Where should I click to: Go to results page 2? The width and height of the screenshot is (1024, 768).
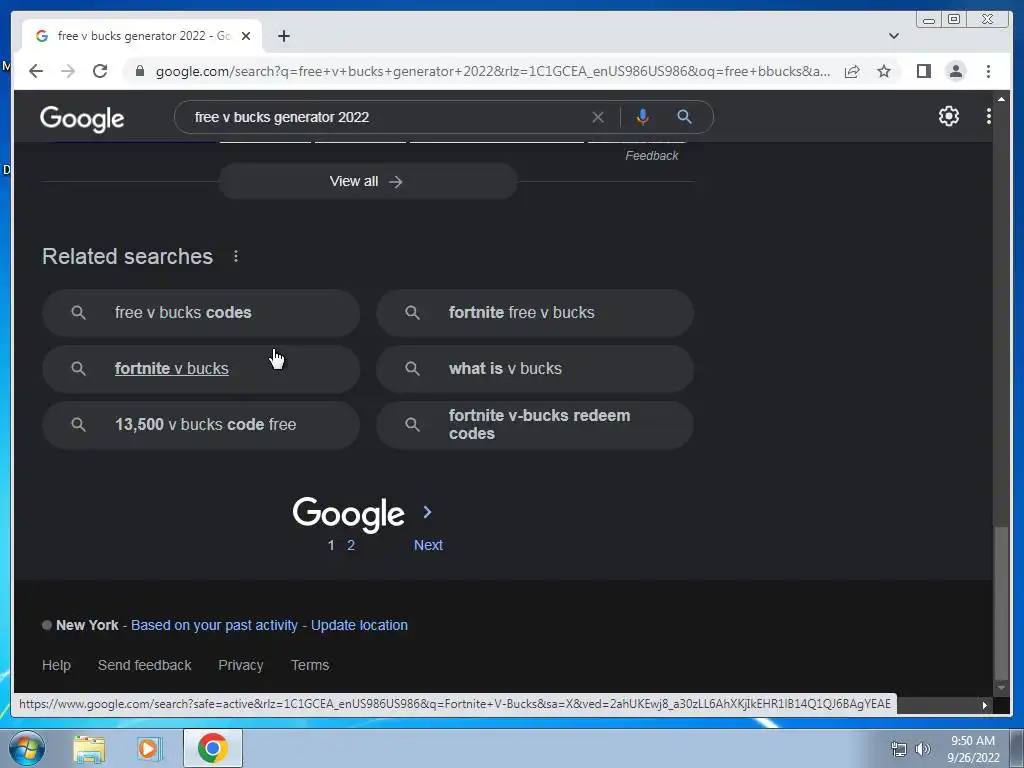(351, 545)
